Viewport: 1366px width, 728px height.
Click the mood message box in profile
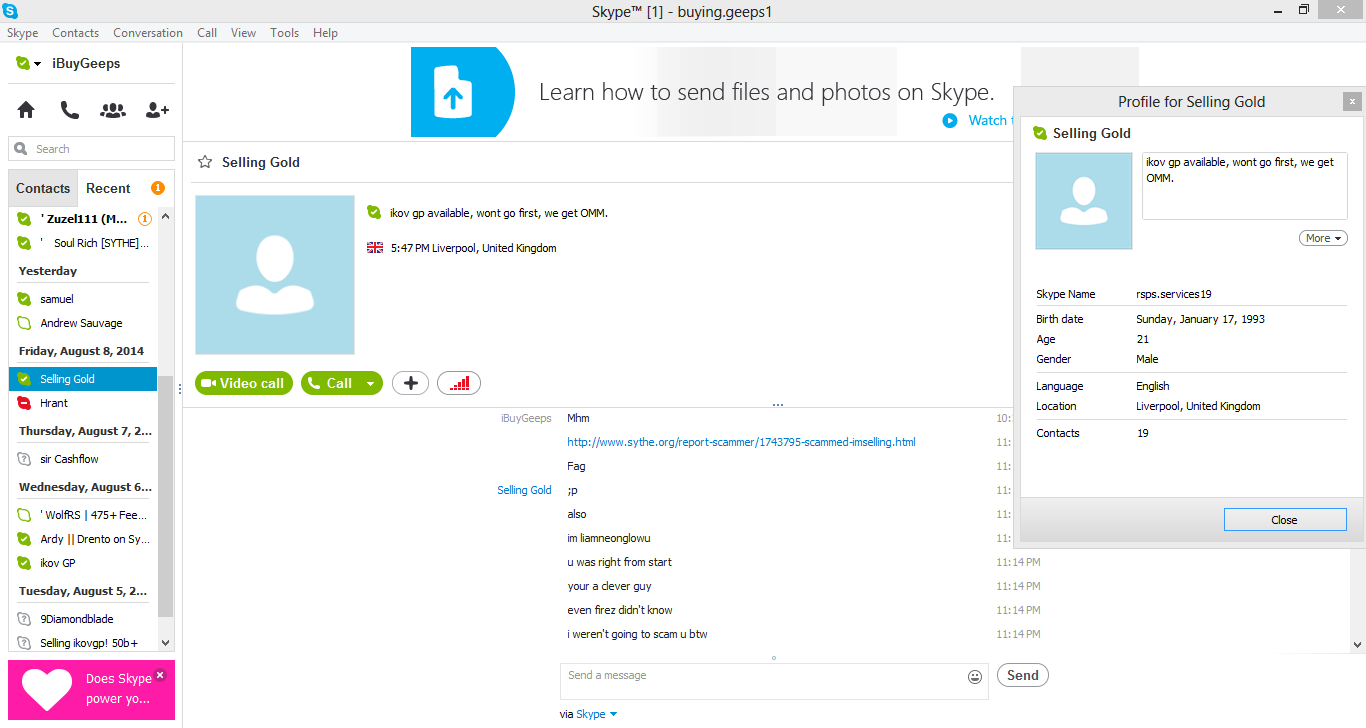click(x=1245, y=186)
